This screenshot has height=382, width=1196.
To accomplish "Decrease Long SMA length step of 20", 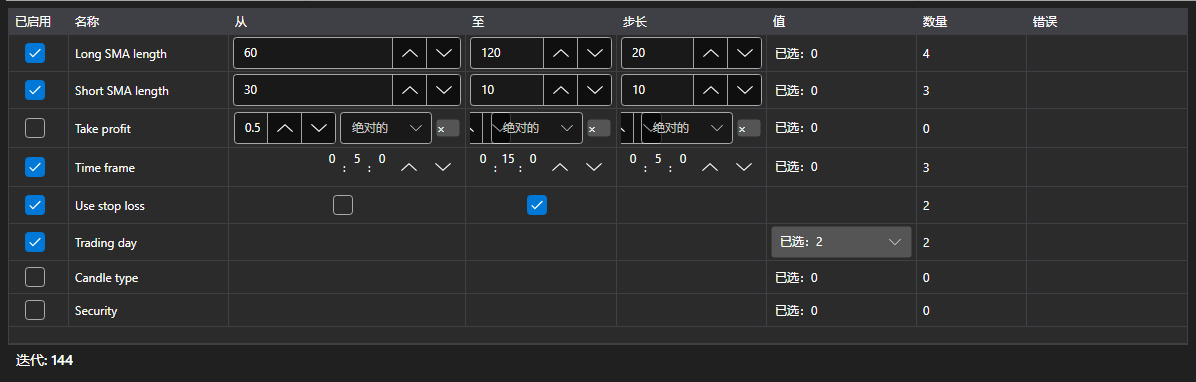I will pos(744,53).
